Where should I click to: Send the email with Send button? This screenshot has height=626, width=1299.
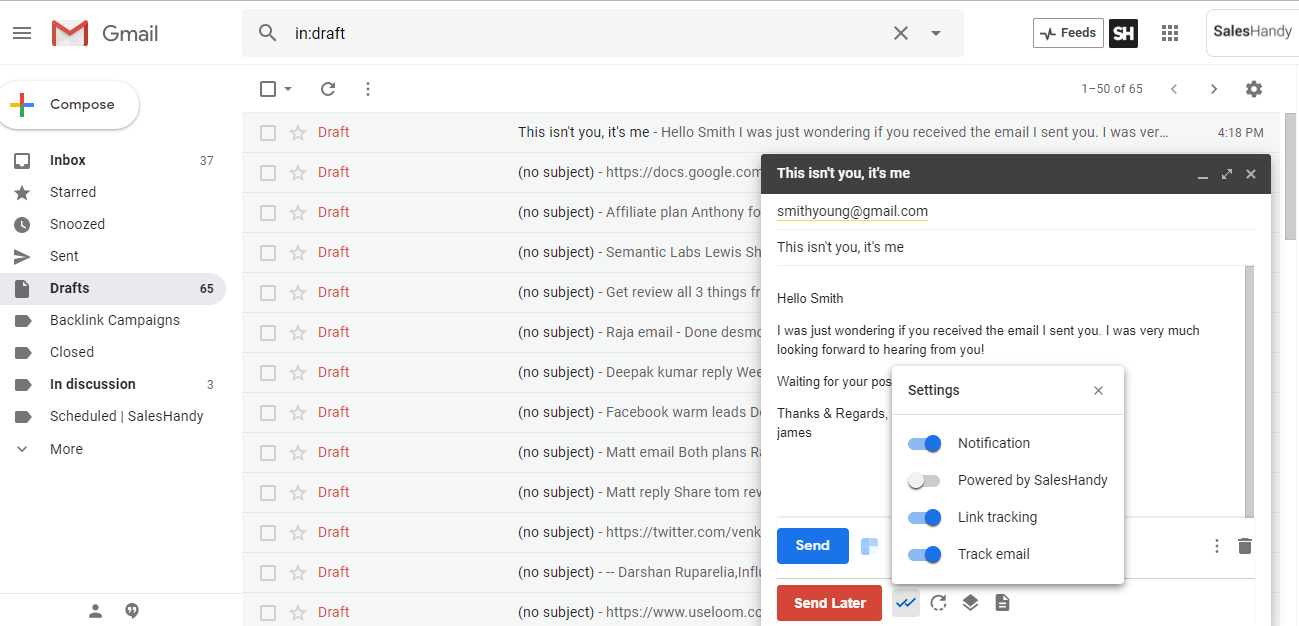tap(813, 546)
